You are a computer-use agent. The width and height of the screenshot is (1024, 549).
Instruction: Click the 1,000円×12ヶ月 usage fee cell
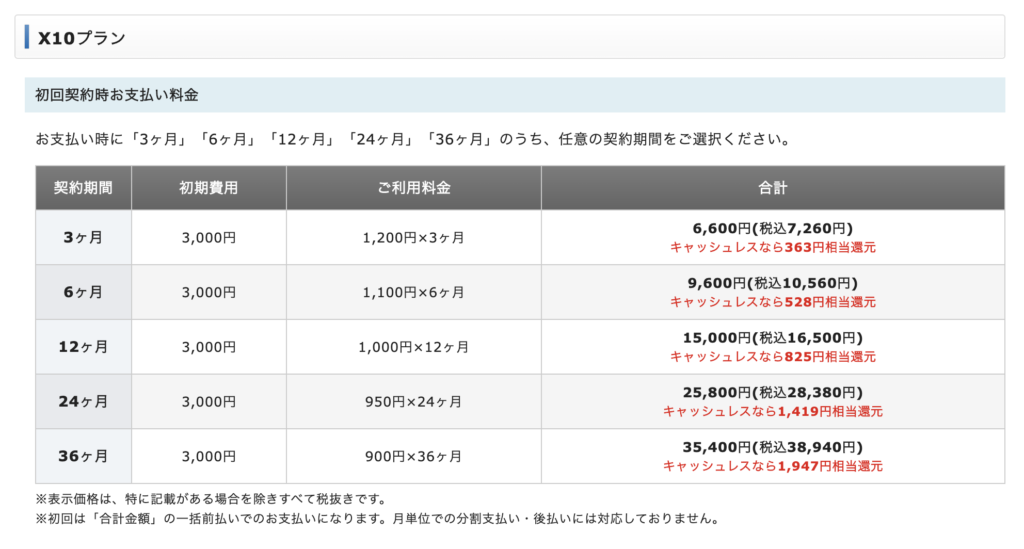tap(414, 347)
